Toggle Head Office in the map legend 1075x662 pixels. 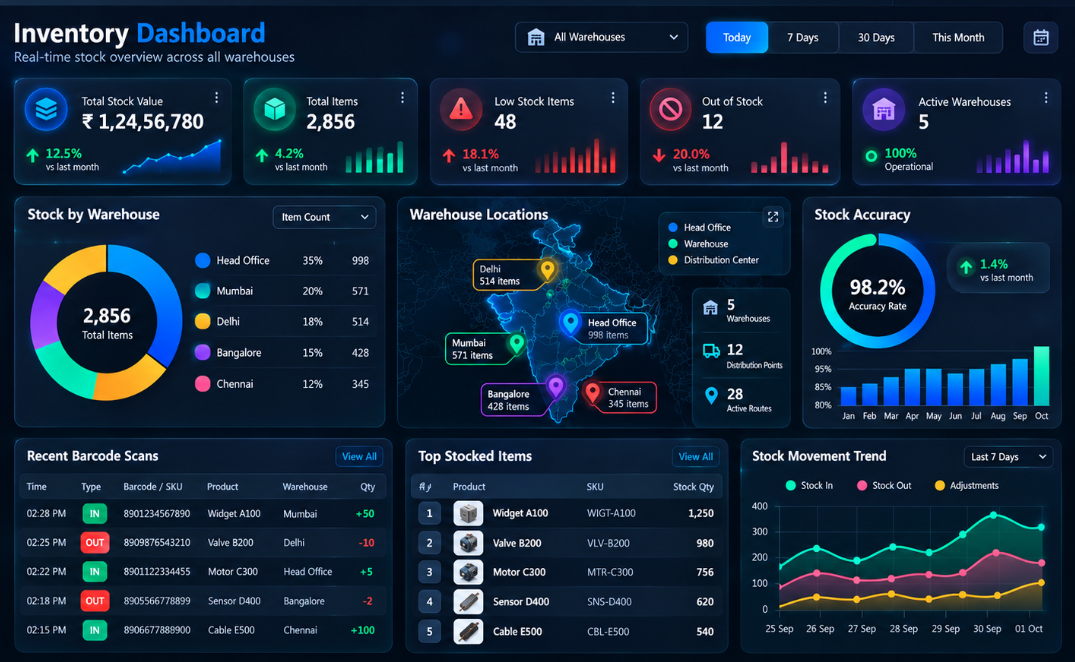click(x=699, y=228)
